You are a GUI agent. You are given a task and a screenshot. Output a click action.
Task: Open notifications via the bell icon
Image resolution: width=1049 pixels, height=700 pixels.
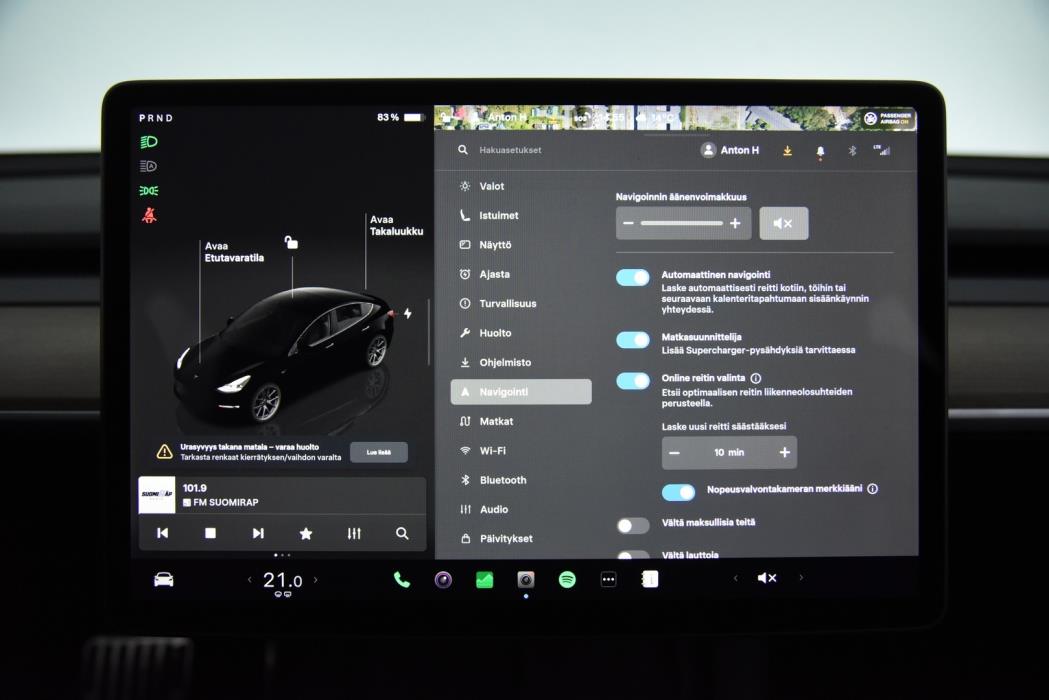820,150
